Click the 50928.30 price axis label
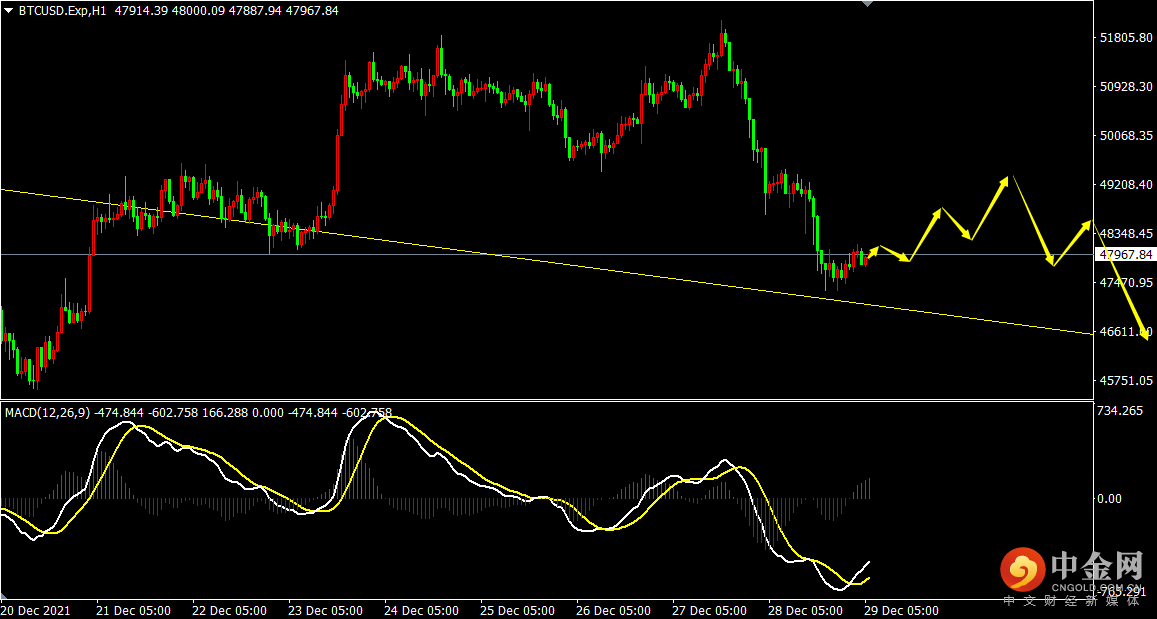 (x=1125, y=87)
